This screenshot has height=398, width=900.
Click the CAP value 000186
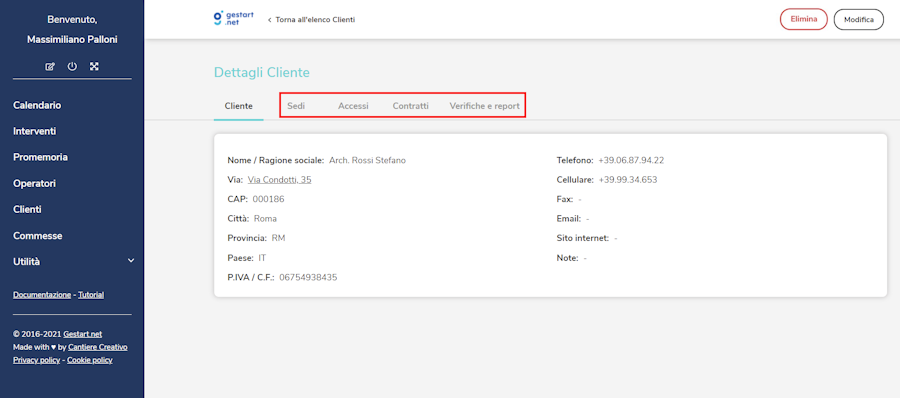click(268, 199)
